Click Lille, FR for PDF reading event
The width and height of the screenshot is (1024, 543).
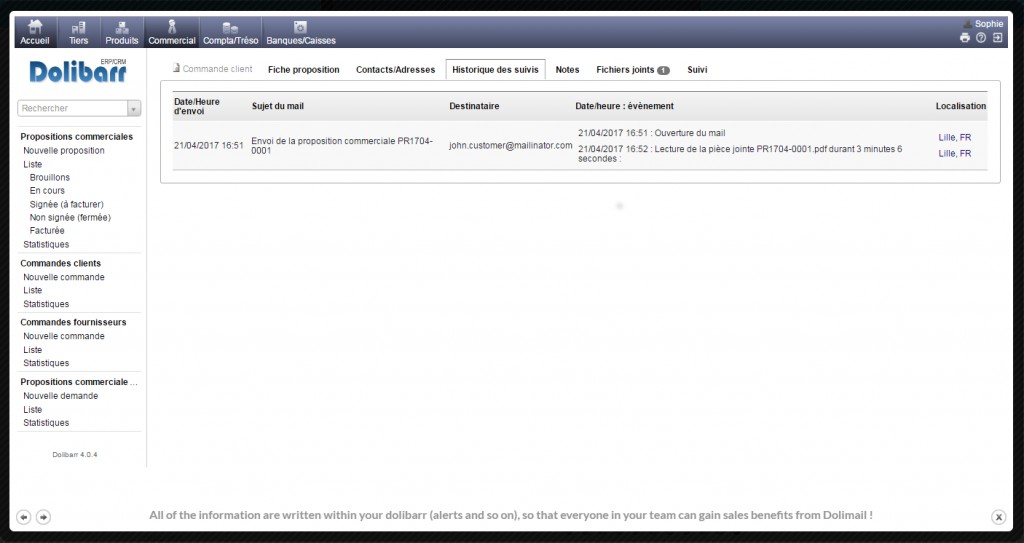coord(955,154)
